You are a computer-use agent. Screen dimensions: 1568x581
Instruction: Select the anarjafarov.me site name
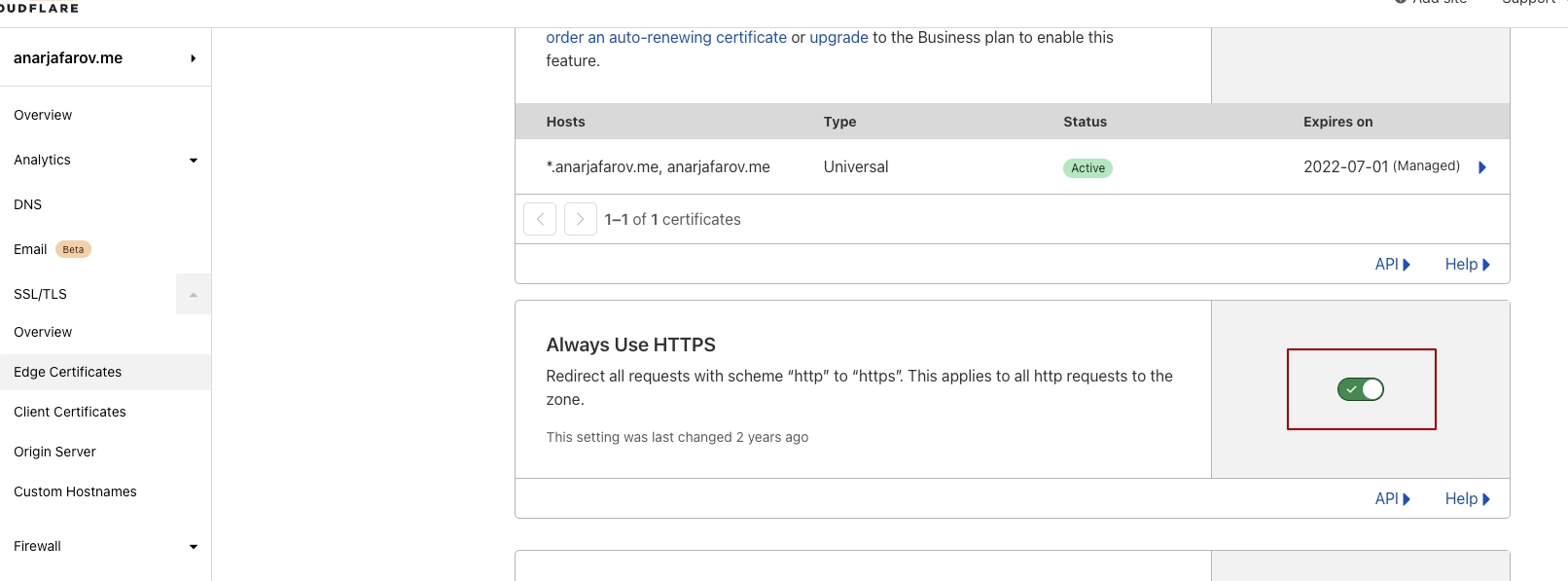(x=68, y=57)
